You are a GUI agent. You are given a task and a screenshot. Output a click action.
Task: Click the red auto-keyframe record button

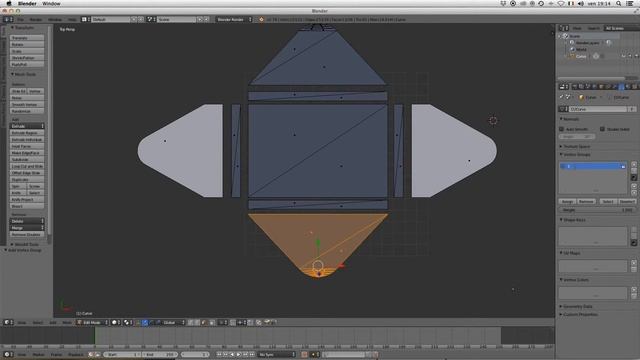click(x=304, y=354)
